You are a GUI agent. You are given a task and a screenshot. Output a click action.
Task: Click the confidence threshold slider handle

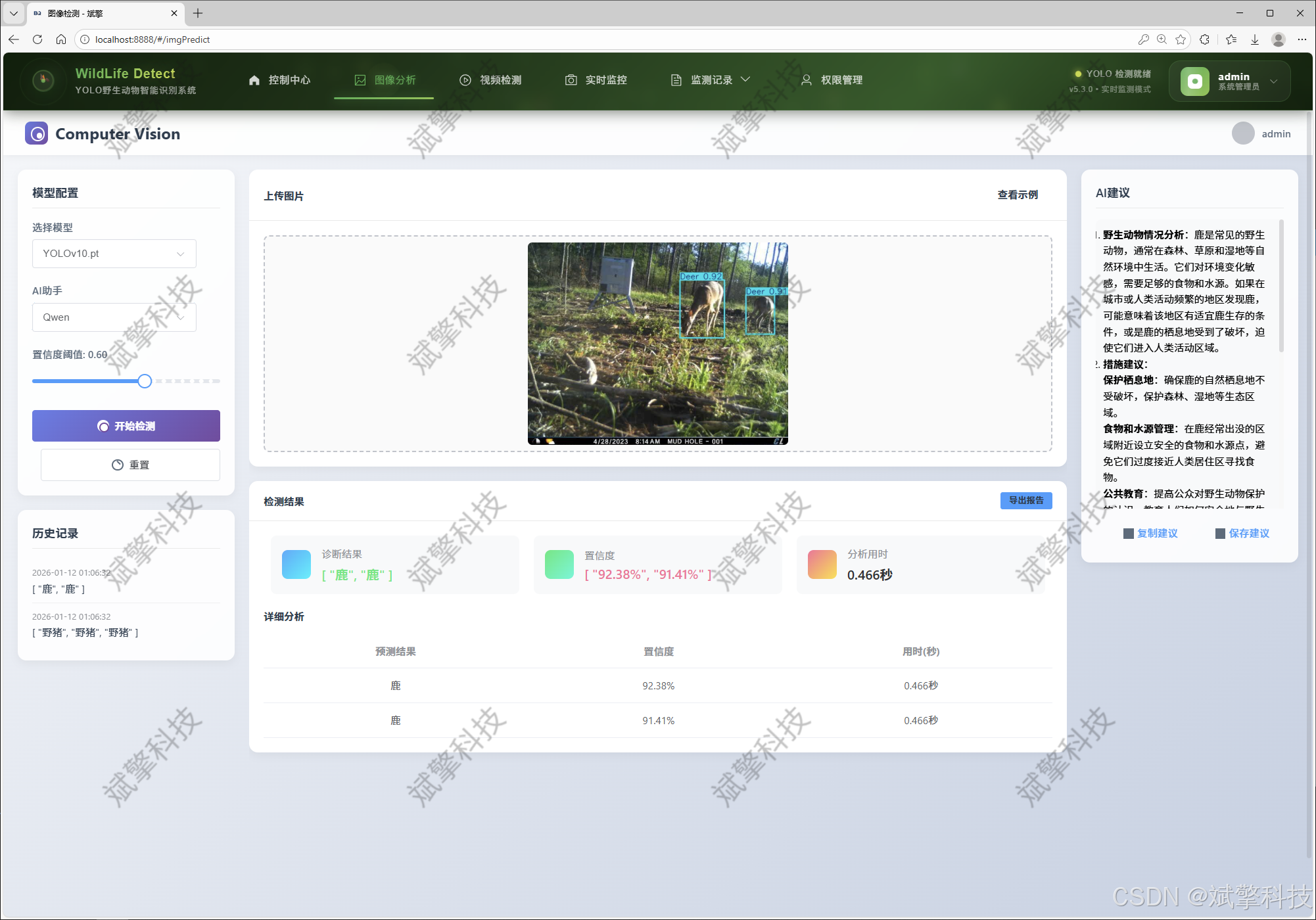click(145, 381)
